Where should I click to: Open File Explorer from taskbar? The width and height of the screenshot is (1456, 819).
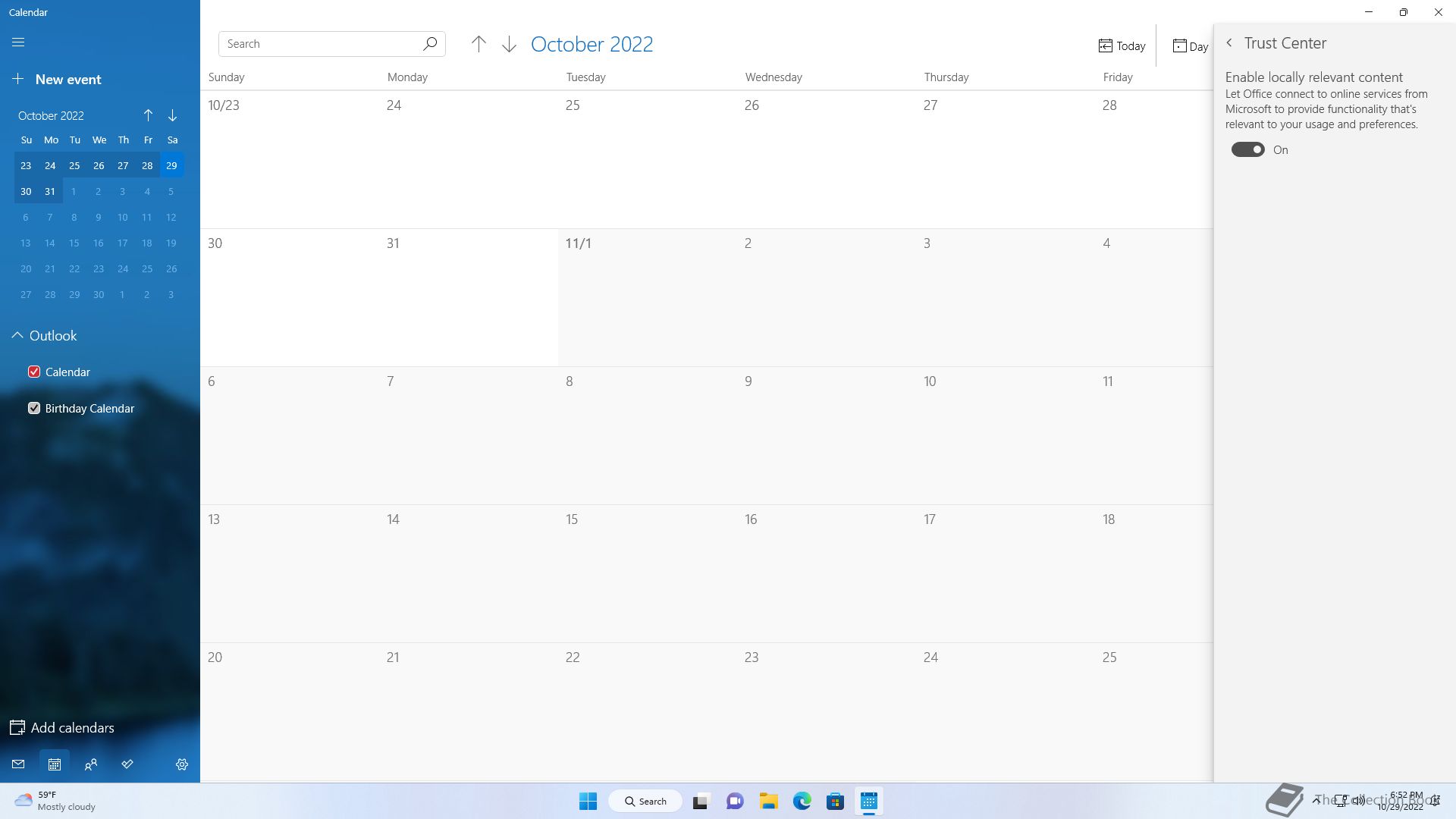[x=769, y=801]
